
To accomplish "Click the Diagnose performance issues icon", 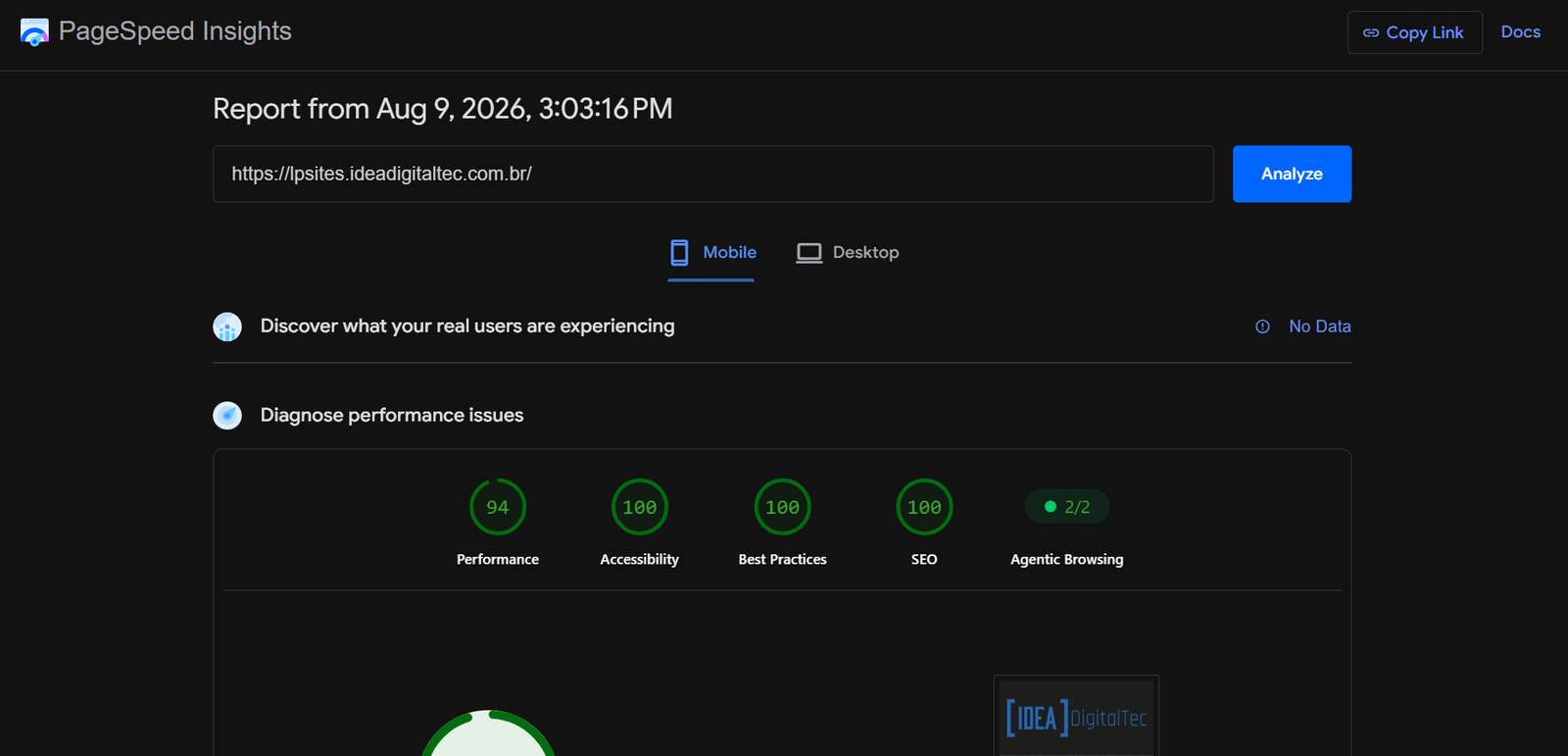I will (x=227, y=415).
